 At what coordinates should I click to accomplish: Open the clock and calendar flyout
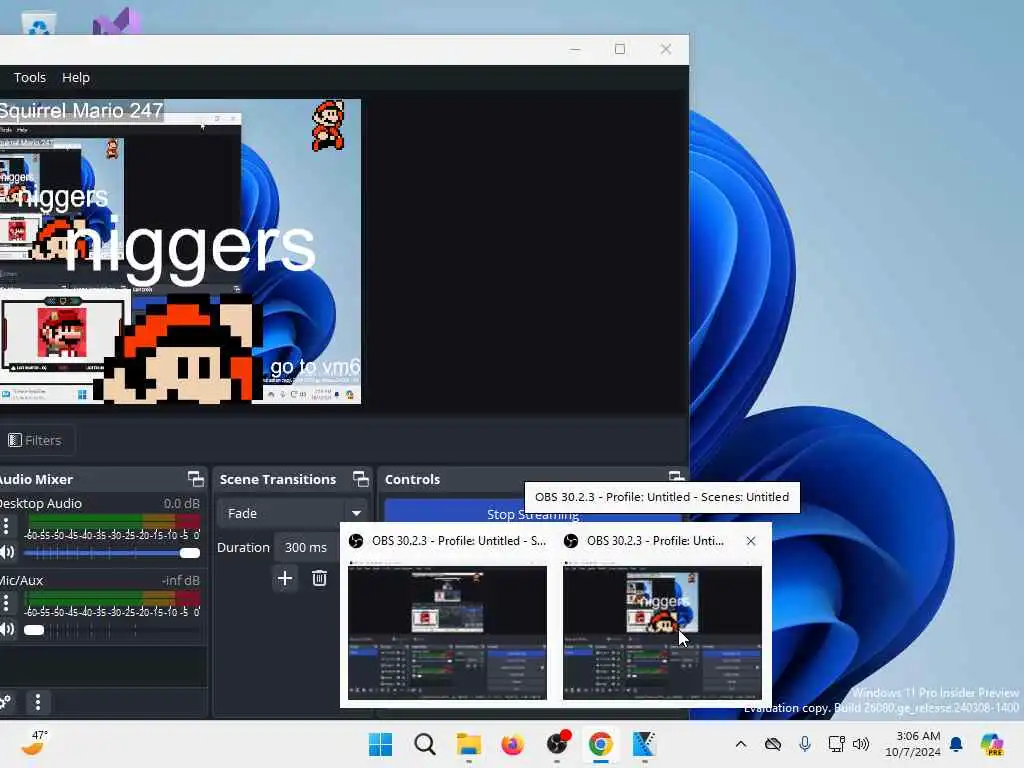click(x=913, y=744)
